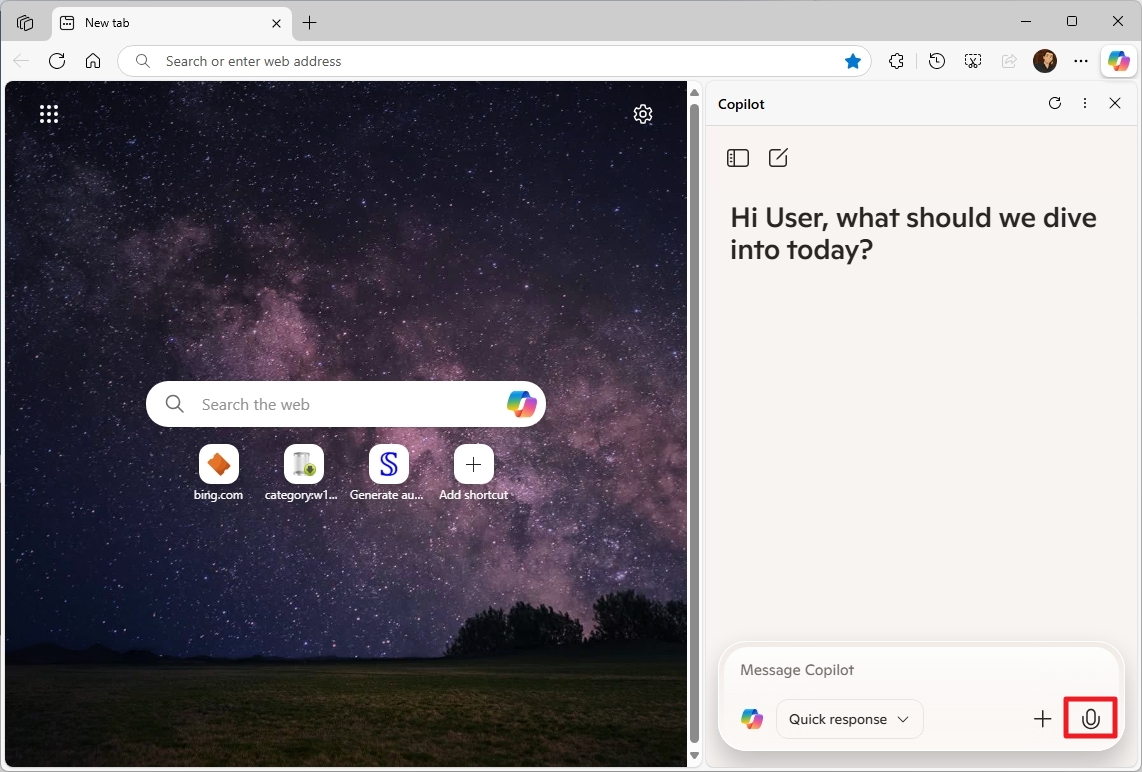1142x772 pixels.
Task: Launch the screenshot capture tool
Action: tap(972, 61)
